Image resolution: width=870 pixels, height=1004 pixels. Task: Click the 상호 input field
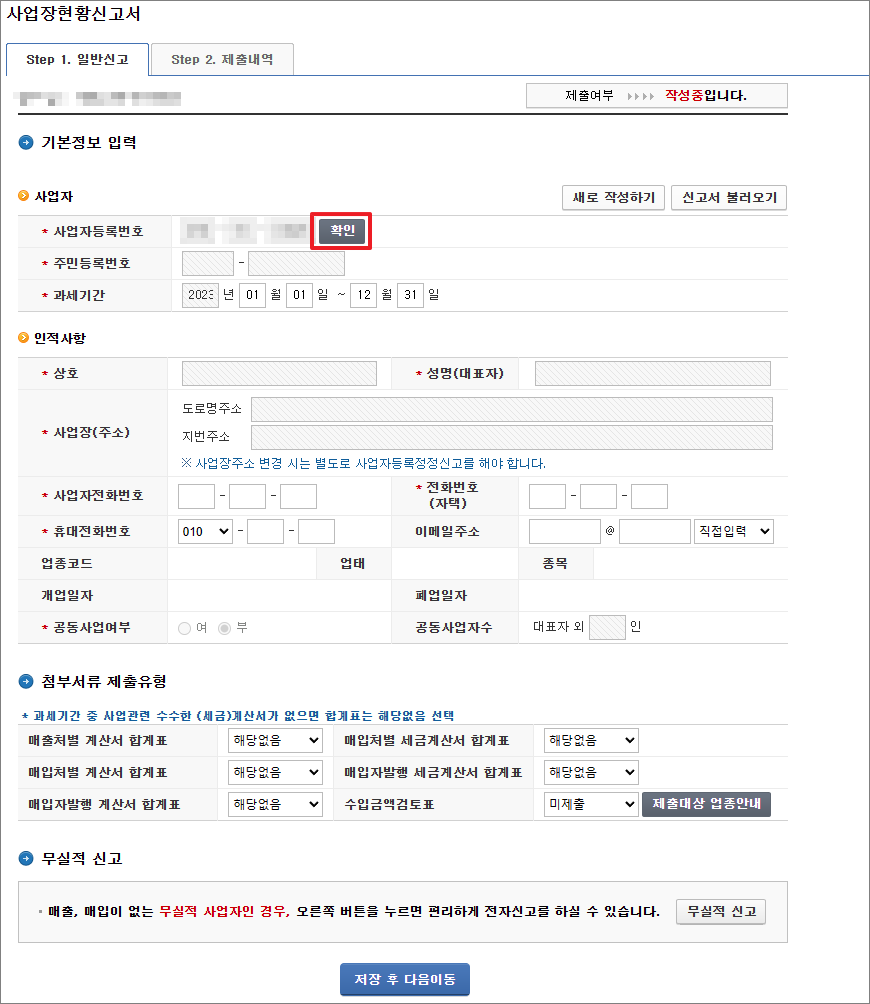point(279,374)
